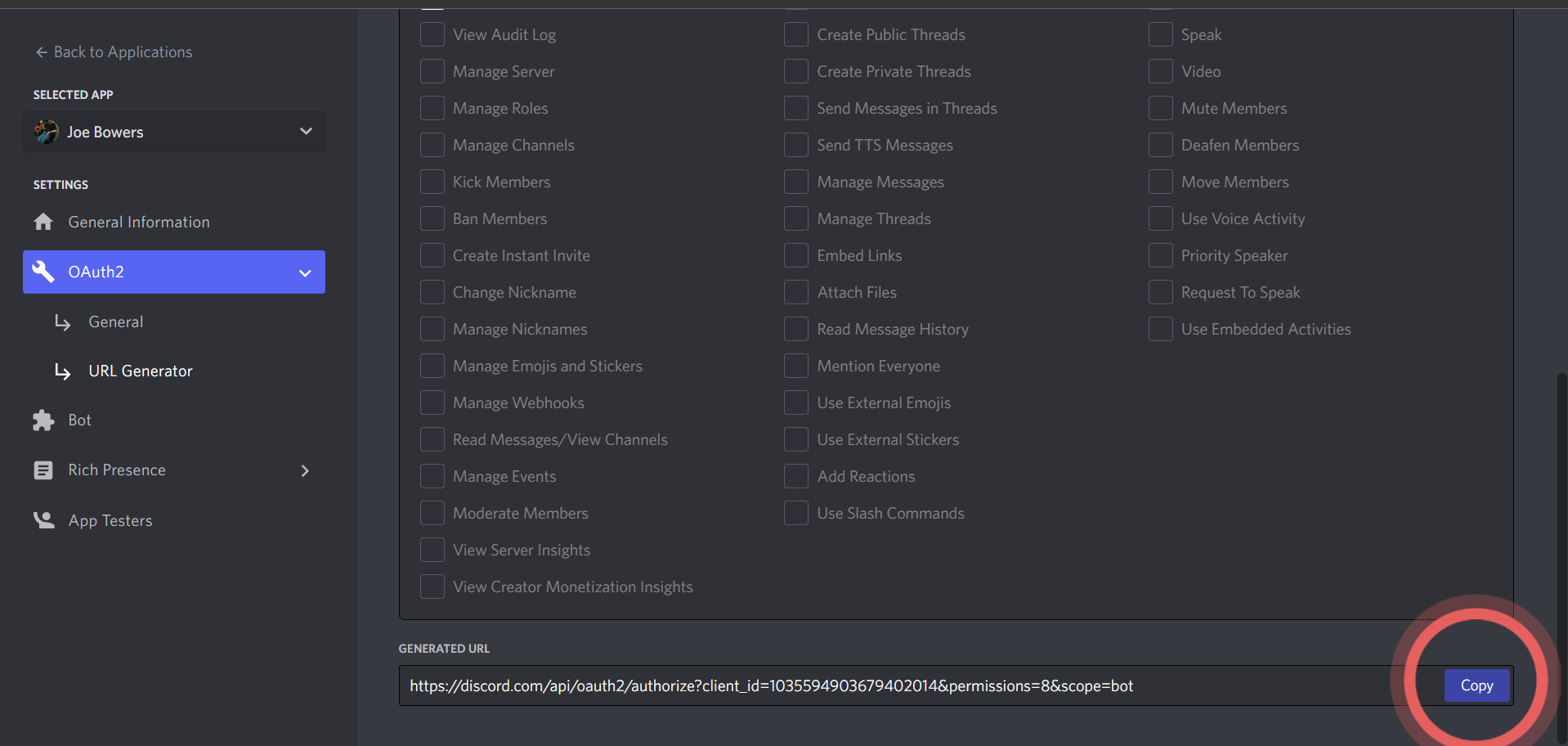The image size is (1568, 746).
Task: Open the Joe Bowers app selector dropdown
Action: (174, 132)
